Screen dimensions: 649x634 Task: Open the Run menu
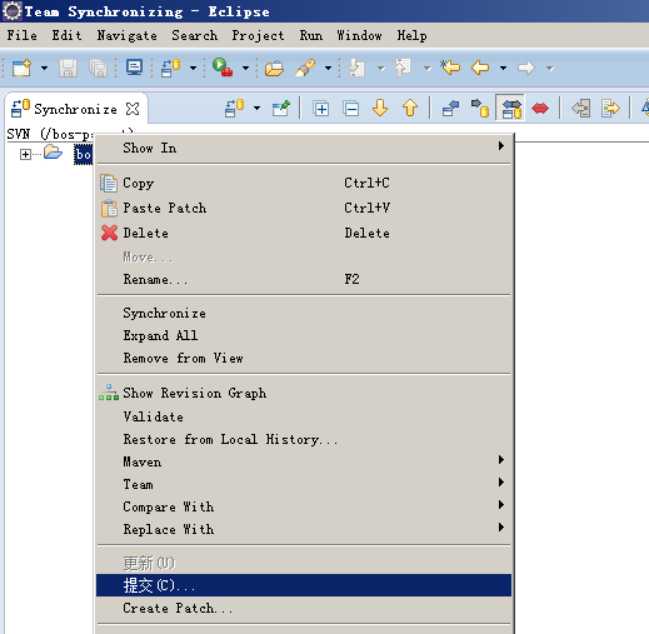311,35
